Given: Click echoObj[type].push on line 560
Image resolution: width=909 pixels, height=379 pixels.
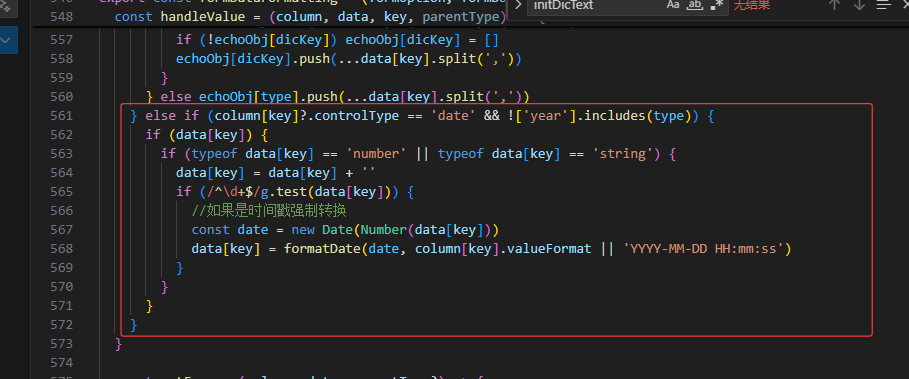Looking at the screenshot, I should pos(267,96).
